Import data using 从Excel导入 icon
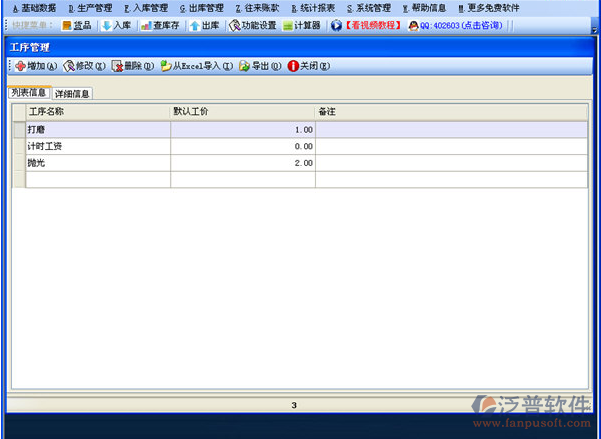This screenshot has width=601, height=439. click(166, 66)
